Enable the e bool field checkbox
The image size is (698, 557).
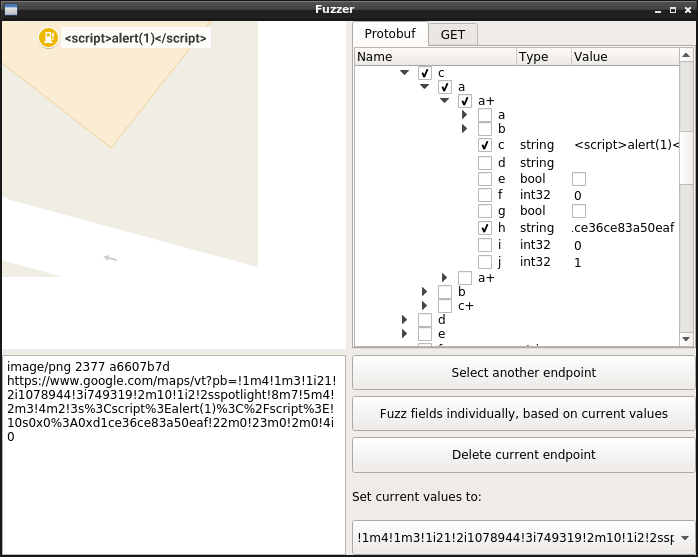(x=485, y=179)
